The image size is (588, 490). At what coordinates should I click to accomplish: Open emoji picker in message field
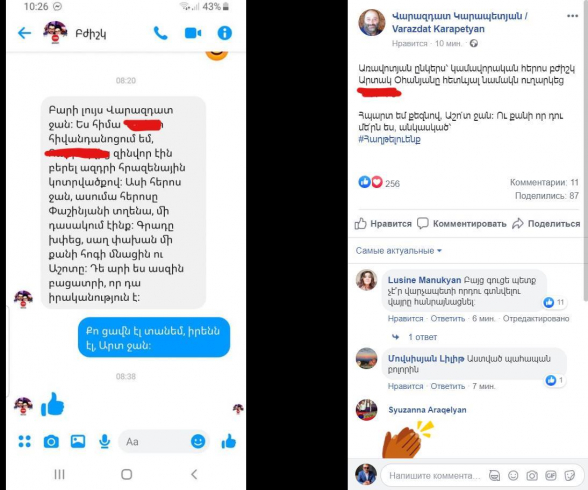pyautogui.click(x=198, y=441)
